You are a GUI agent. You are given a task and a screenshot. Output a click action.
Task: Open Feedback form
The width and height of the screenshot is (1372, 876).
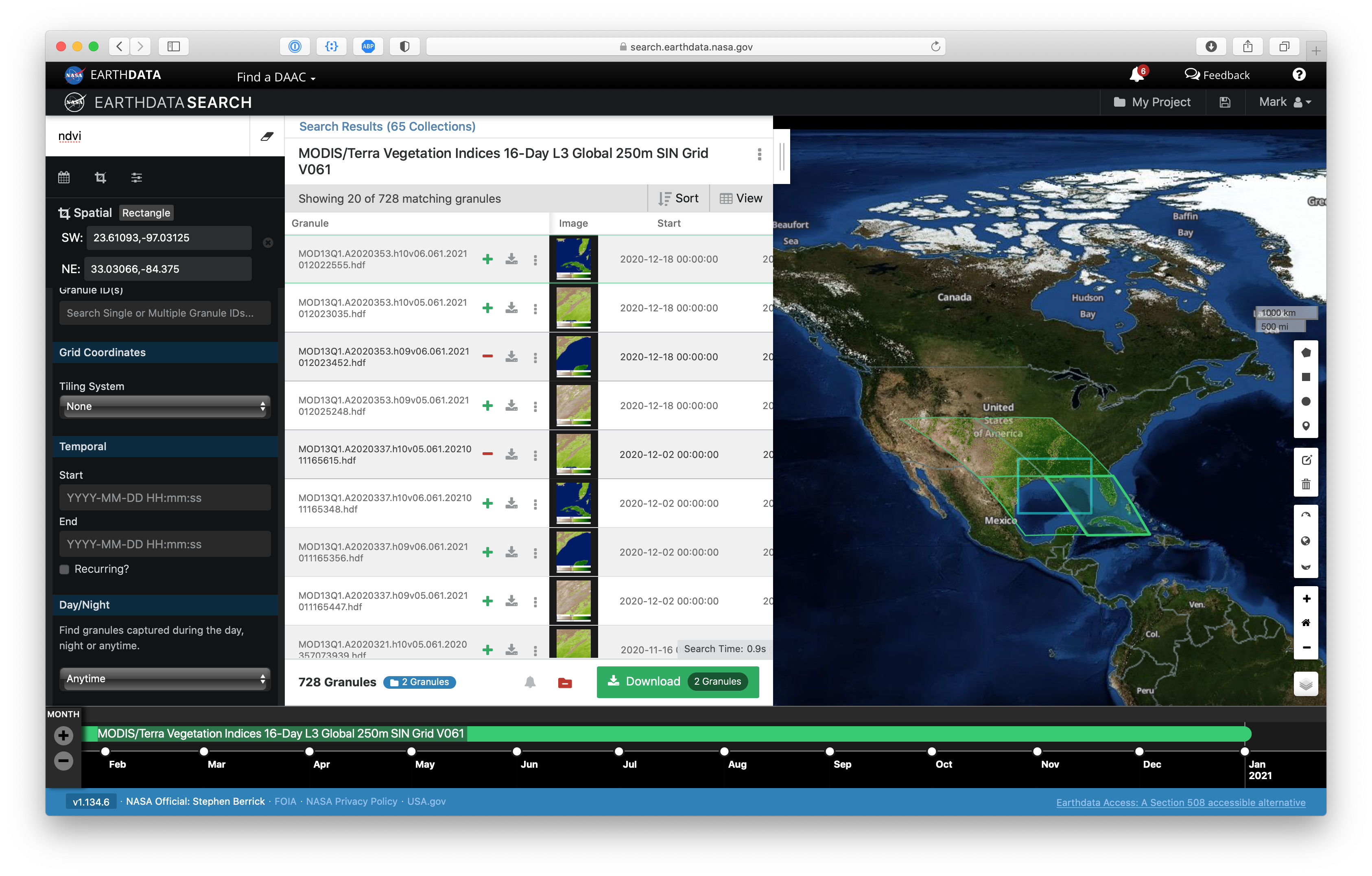1217,74
